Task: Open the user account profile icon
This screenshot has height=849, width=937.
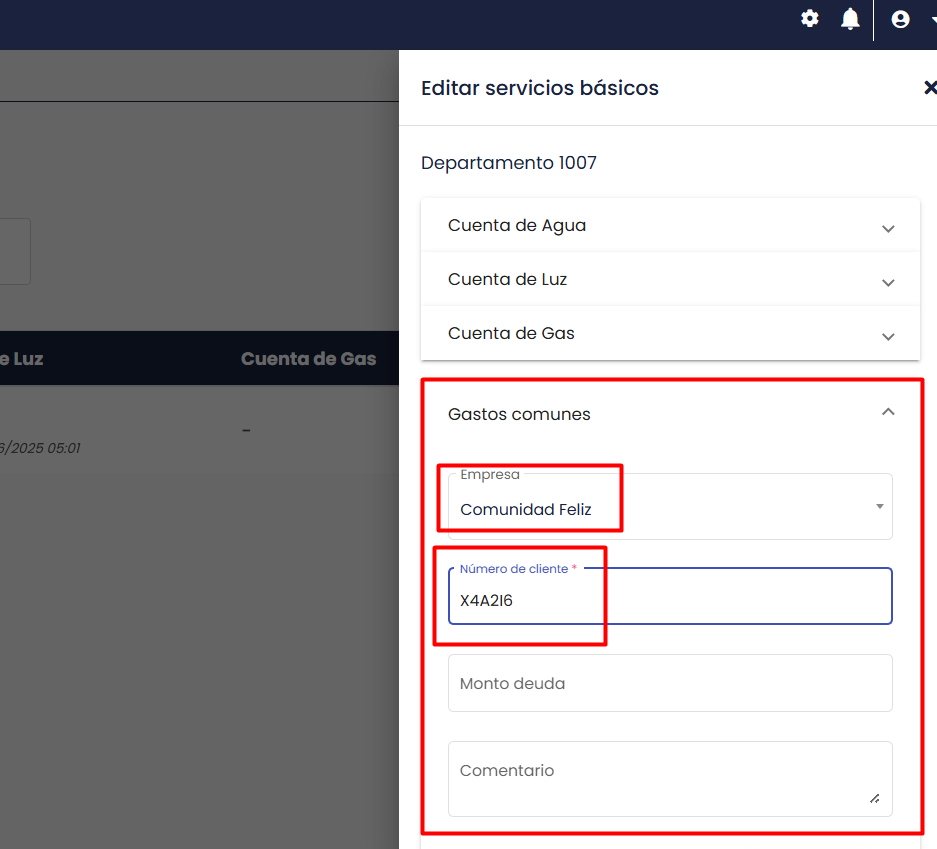Action: pos(900,19)
